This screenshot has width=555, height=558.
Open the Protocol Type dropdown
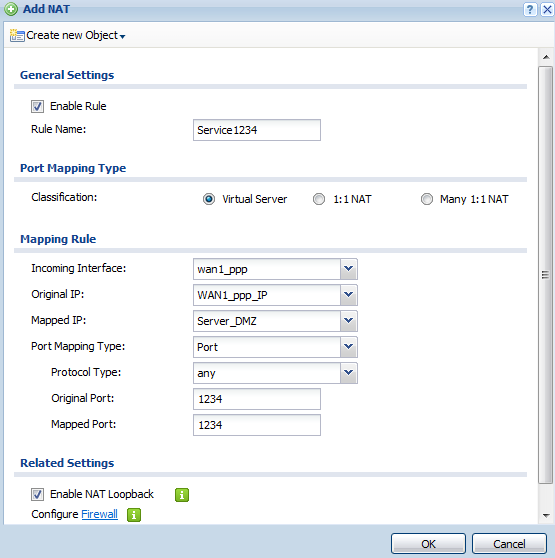point(349,373)
